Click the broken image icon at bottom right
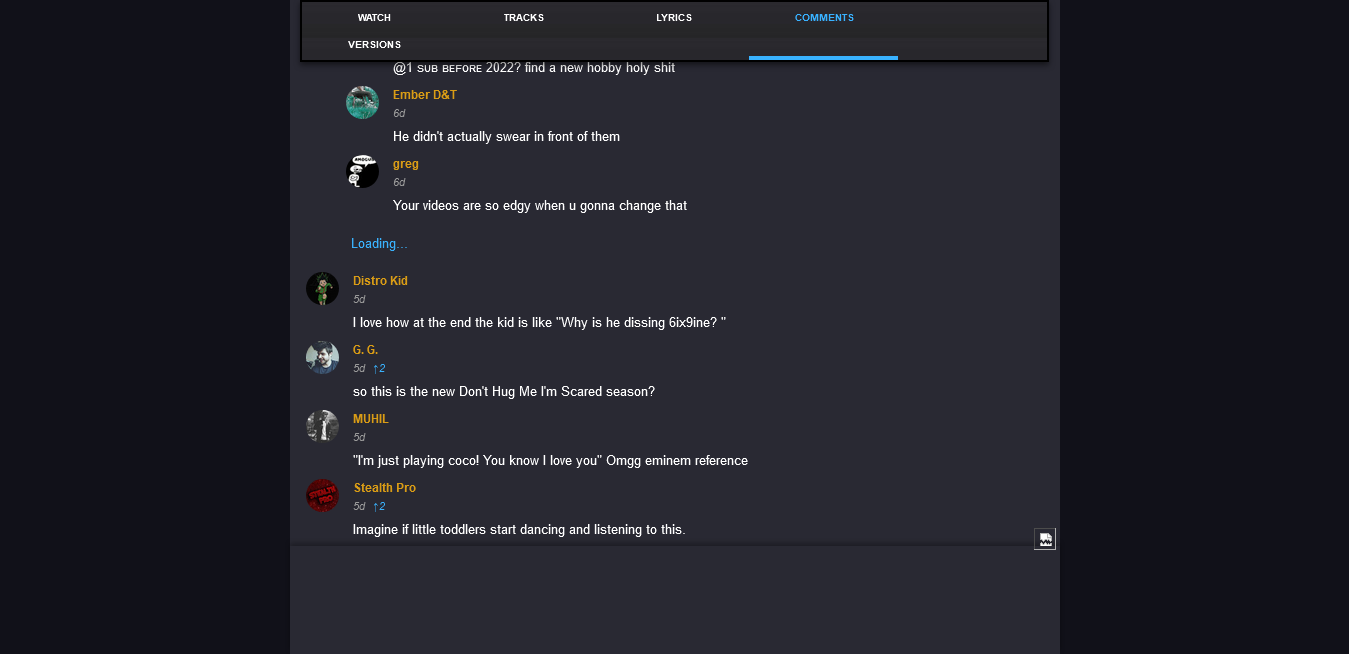The image size is (1349, 654). 1044,539
